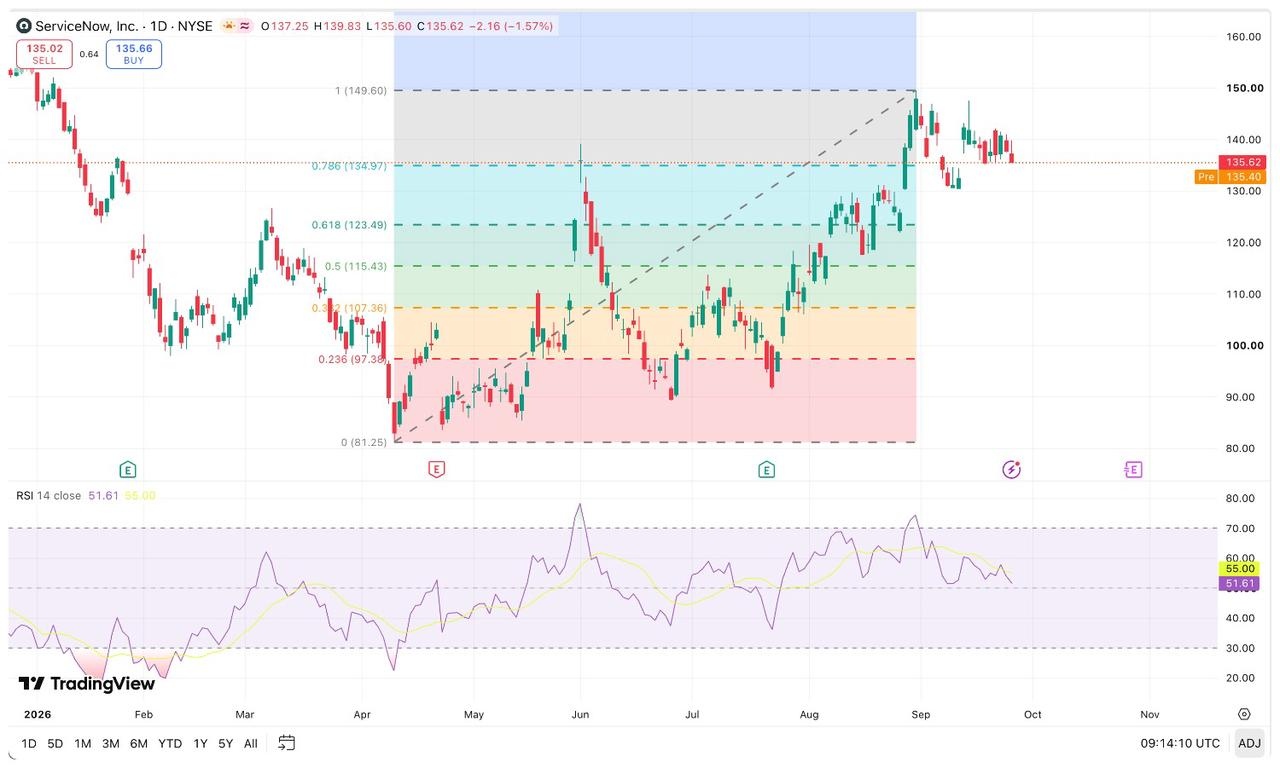Choose the YTD time range

[x=170, y=743]
